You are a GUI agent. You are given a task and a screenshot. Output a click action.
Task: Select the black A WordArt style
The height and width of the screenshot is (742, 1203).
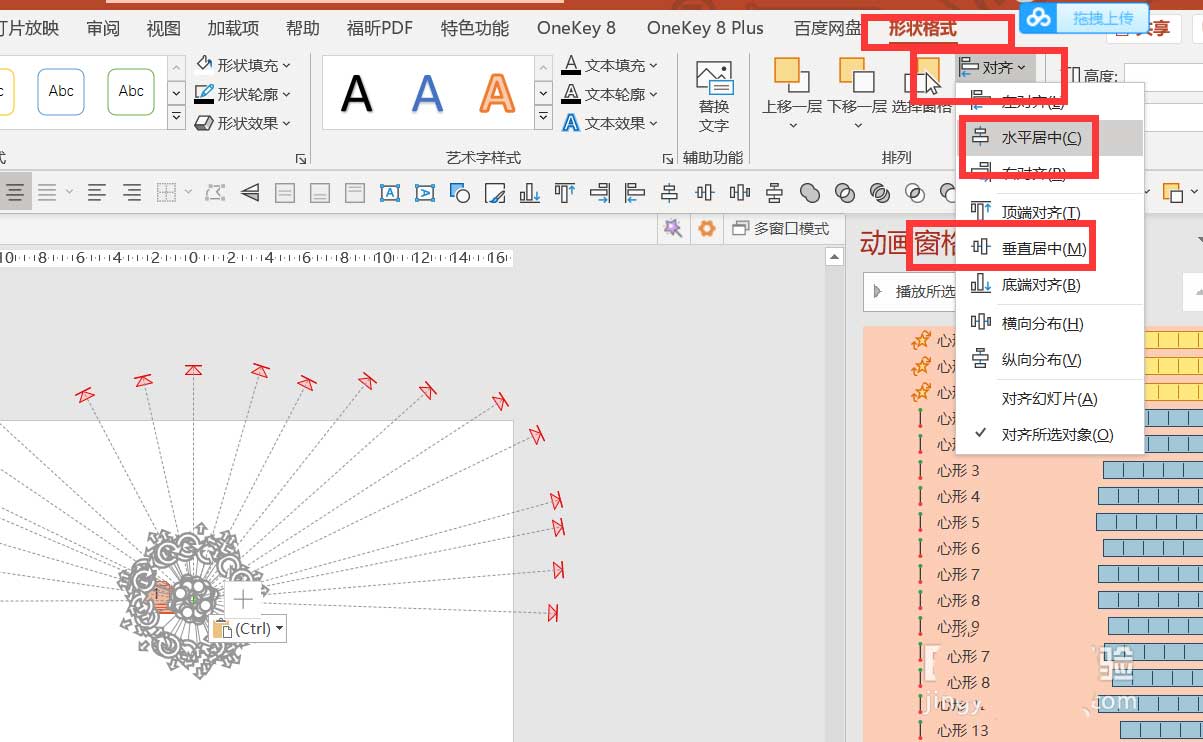[x=356, y=94]
